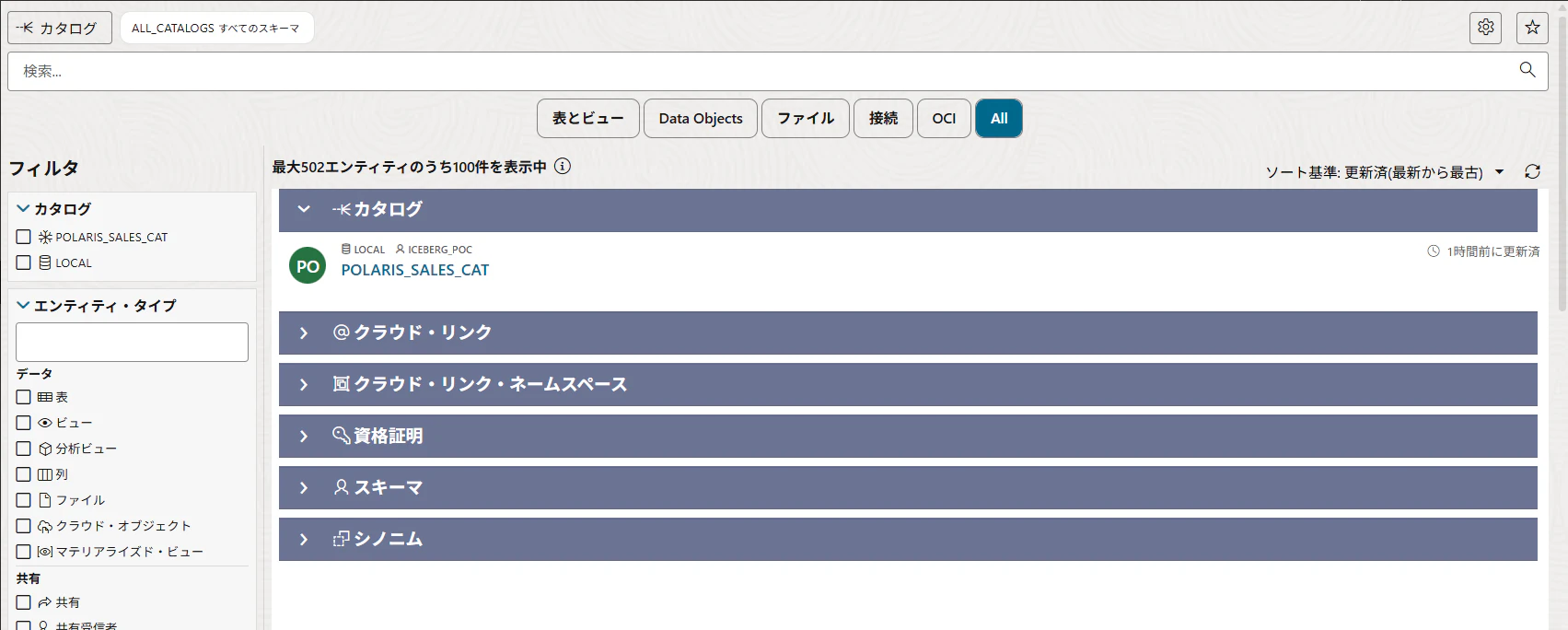Click the star favorites icon
The height and width of the screenshot is (630, 1568).
1532,28
